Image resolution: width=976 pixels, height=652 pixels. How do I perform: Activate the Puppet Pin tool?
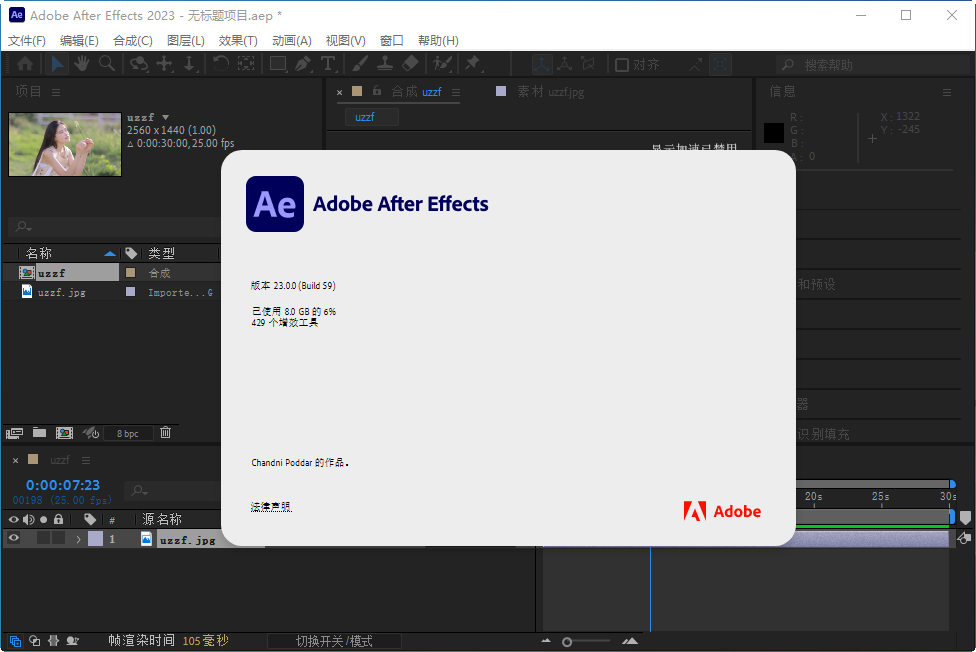(472, 64)
